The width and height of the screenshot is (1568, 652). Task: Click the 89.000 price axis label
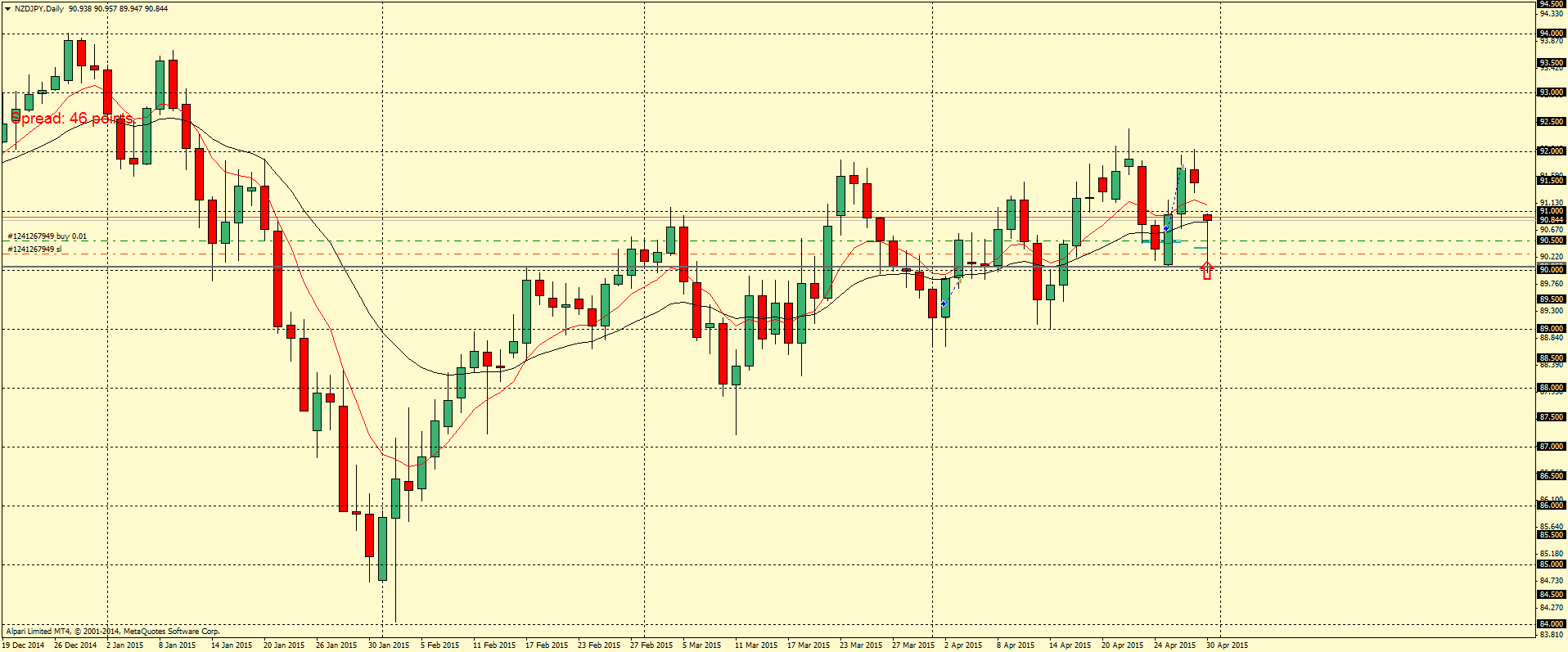(x=1552, y=329)
